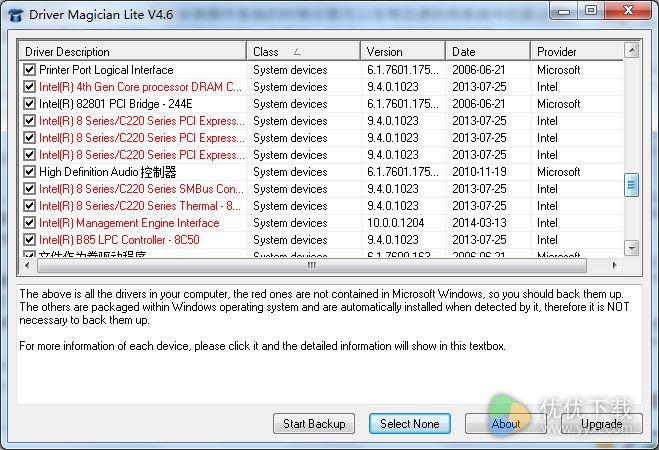This screenshot has height=450, width=659.
Task: Click the horizontal scrollbar right arrow
Action: click(x=614, y=266)
